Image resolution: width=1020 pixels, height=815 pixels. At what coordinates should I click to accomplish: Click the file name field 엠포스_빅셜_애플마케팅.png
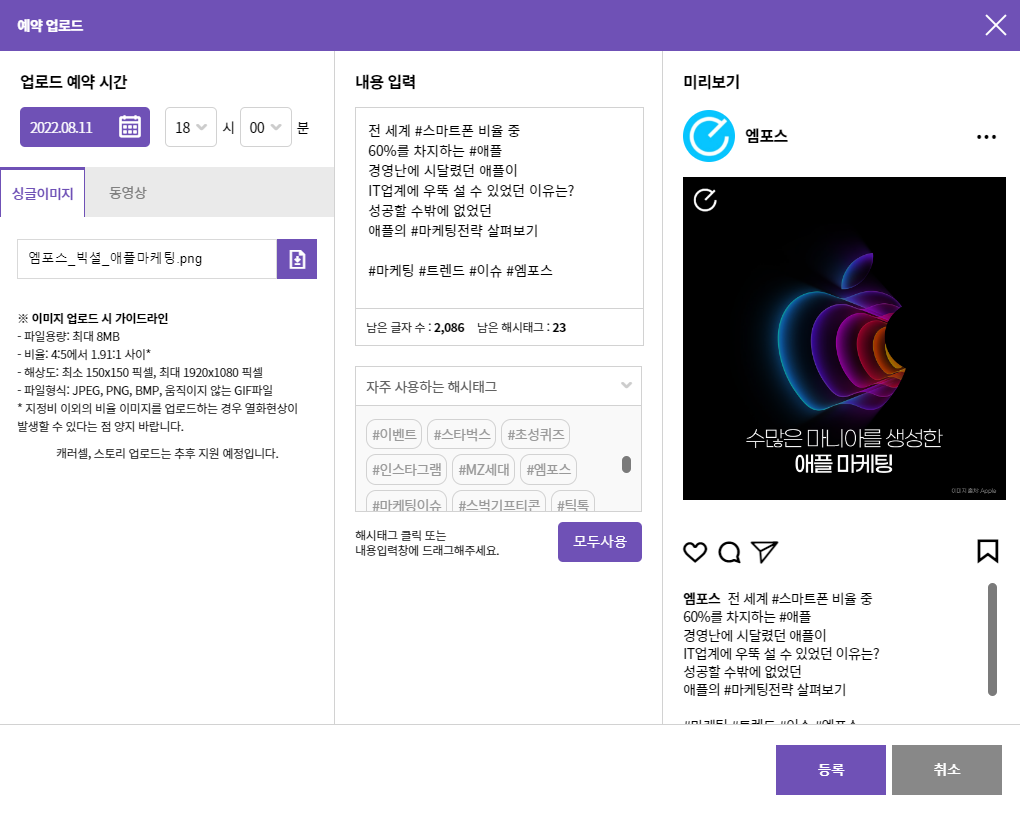[147, 259]
